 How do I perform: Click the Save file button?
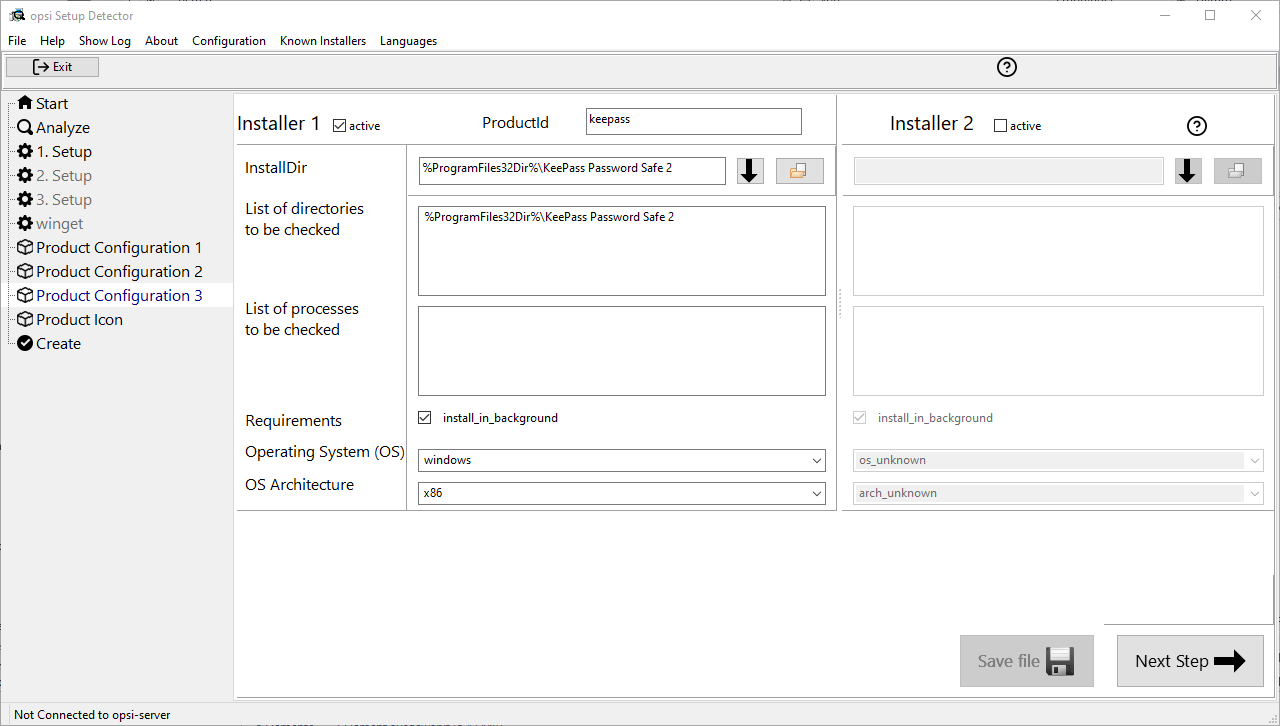(x=1026, y=661)
